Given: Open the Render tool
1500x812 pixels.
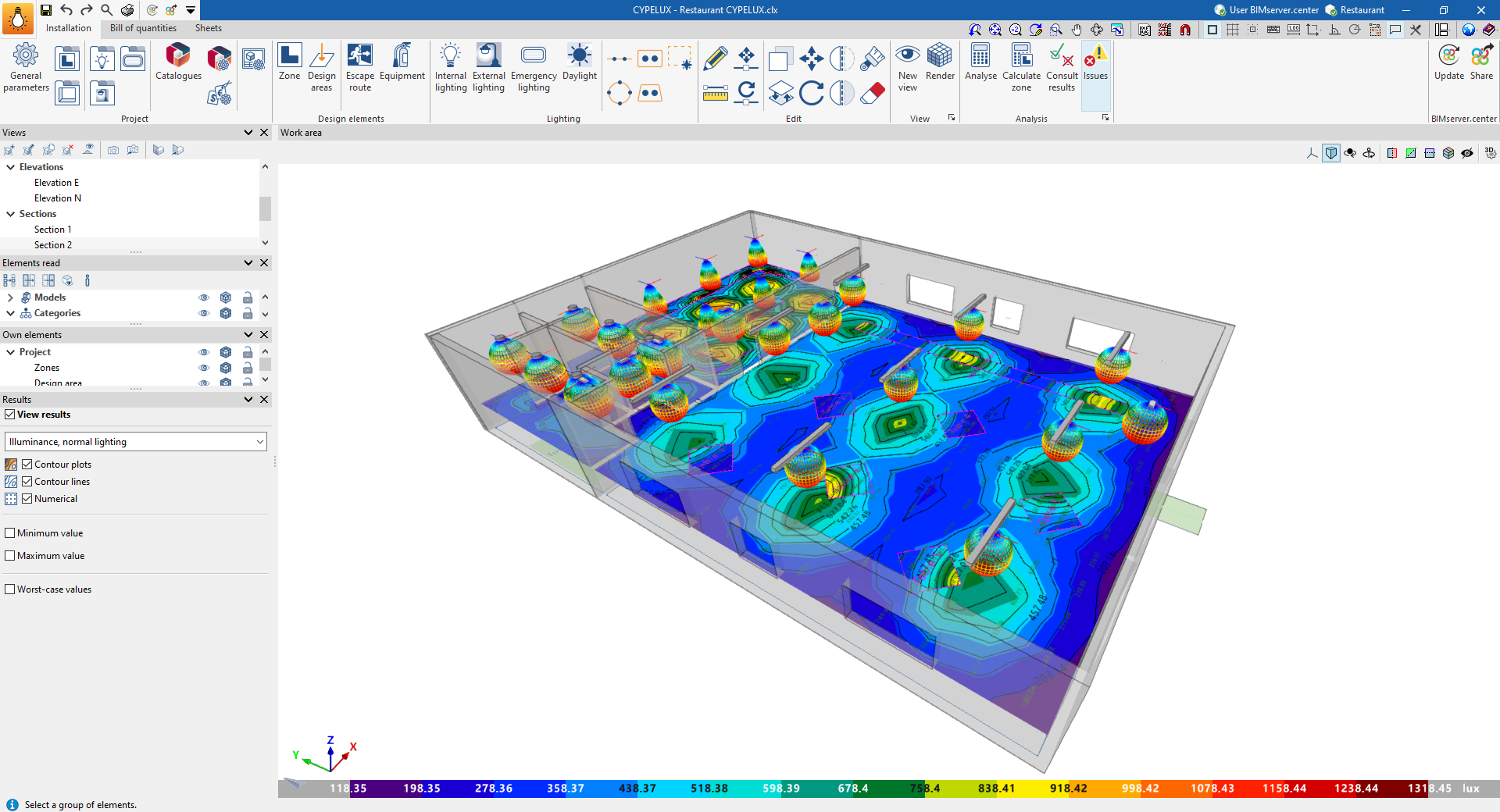Looking at the screenshot, I should [940, 62].
